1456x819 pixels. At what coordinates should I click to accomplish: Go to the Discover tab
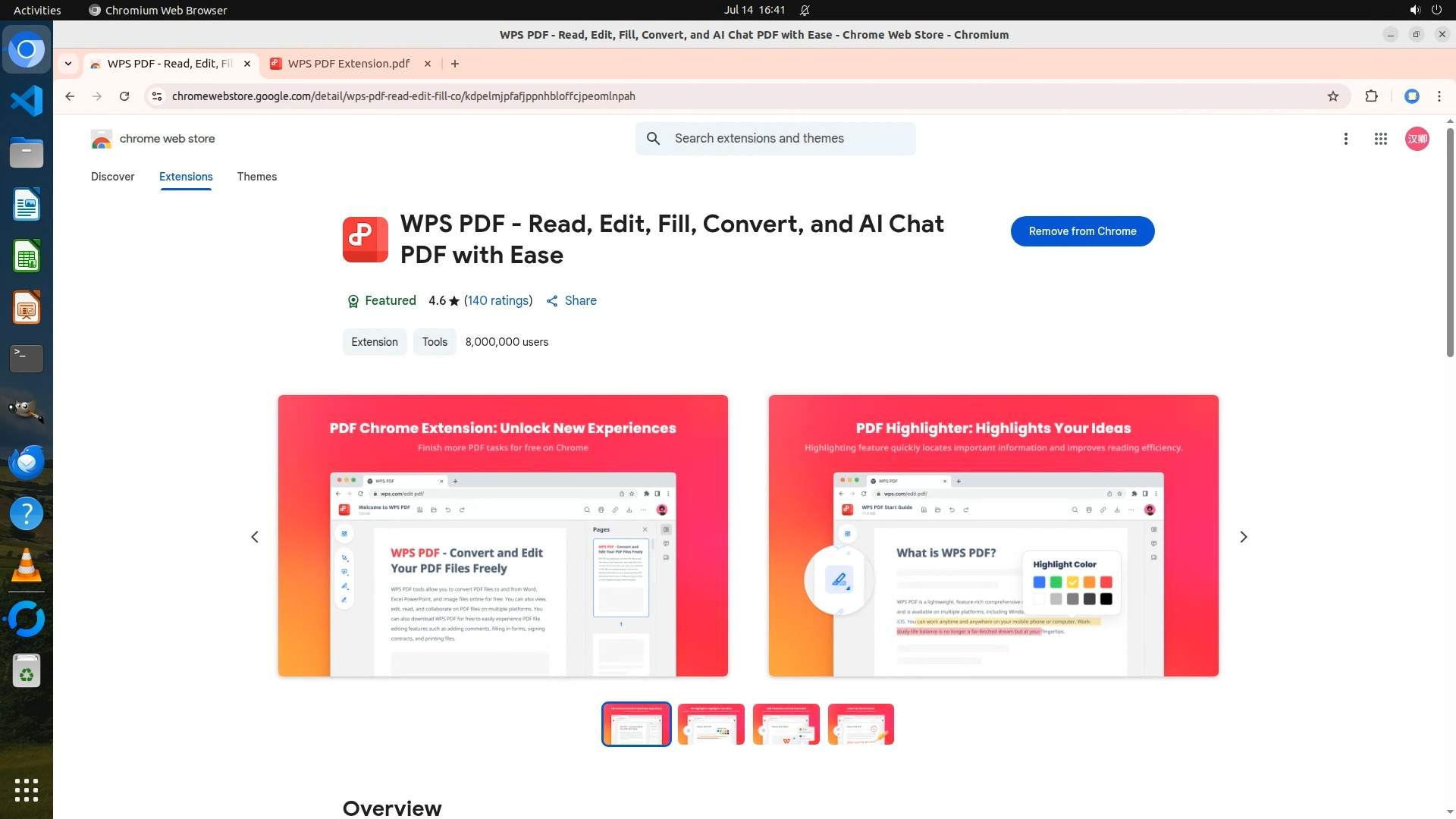click(x=113, y=177)
